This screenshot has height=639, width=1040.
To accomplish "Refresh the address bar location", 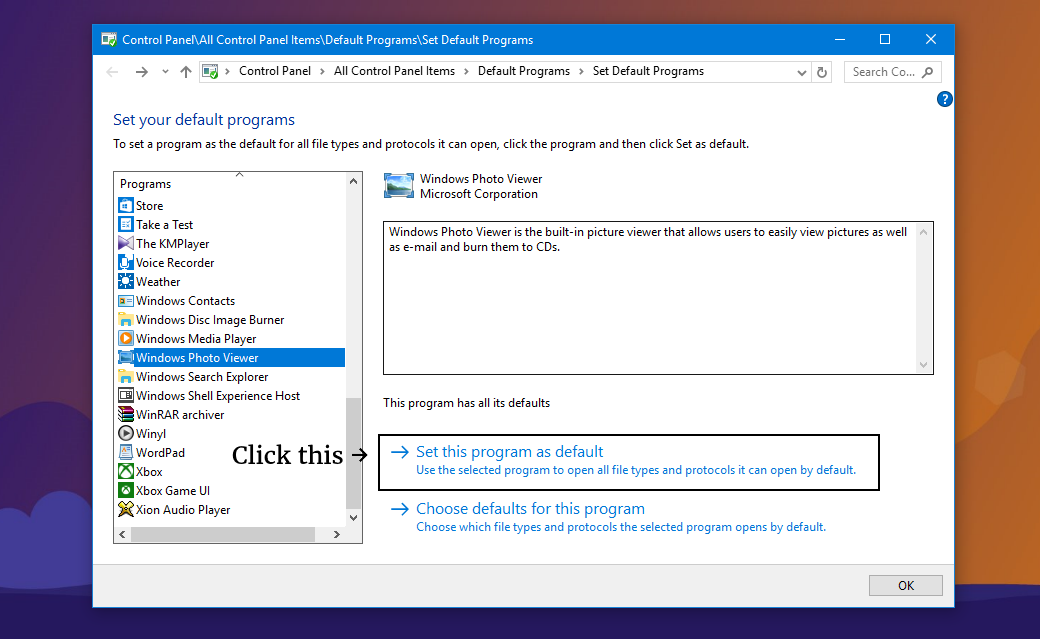I will click(822, 72).
